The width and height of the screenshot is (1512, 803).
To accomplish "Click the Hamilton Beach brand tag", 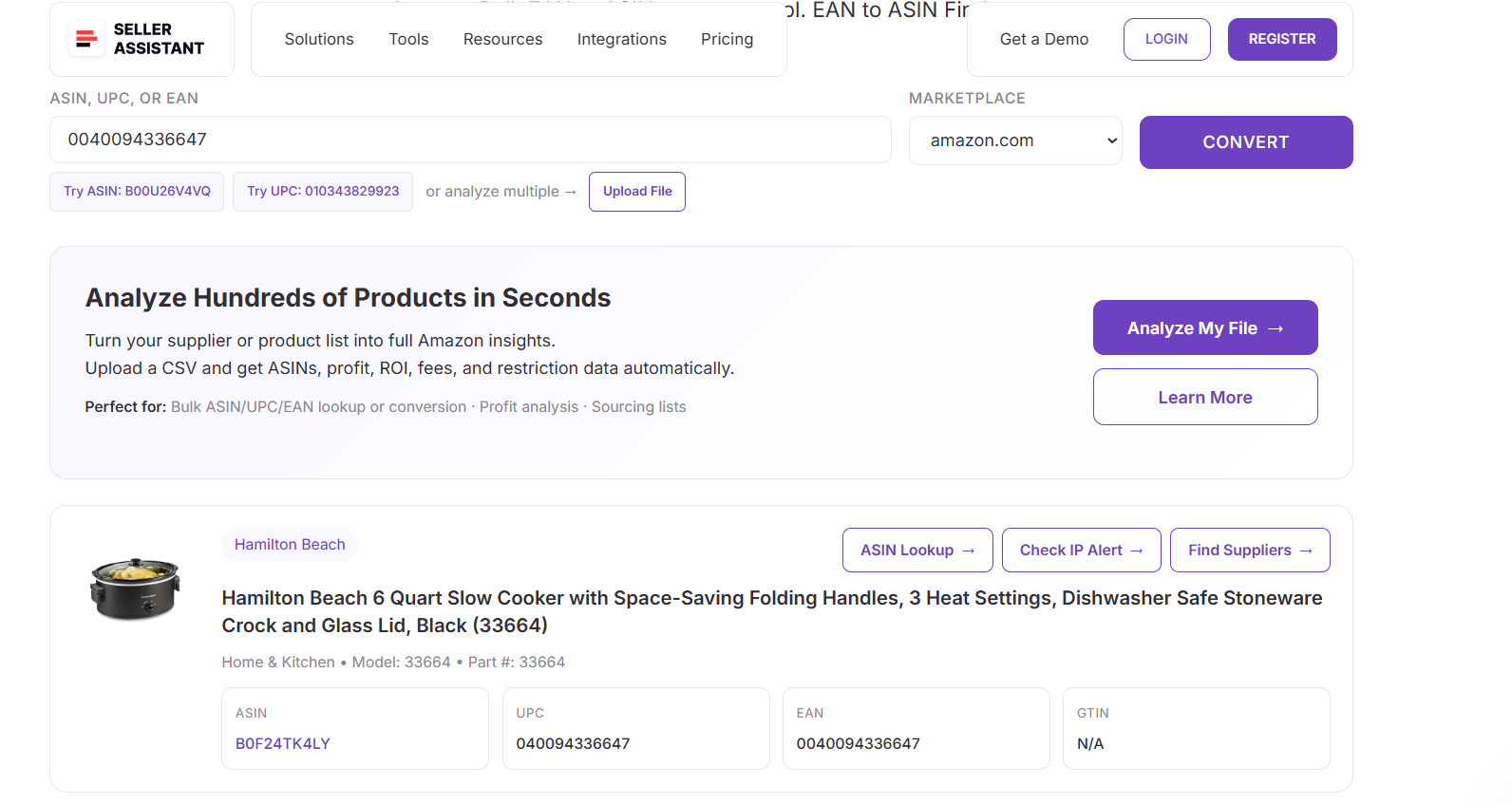I will click(290, 545).
